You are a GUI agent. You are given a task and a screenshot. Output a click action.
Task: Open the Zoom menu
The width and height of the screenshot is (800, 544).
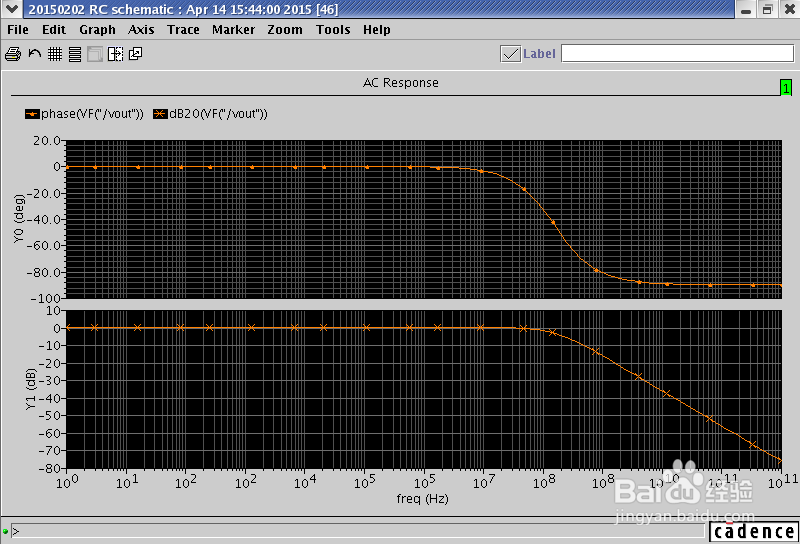[x=285, y=30]
